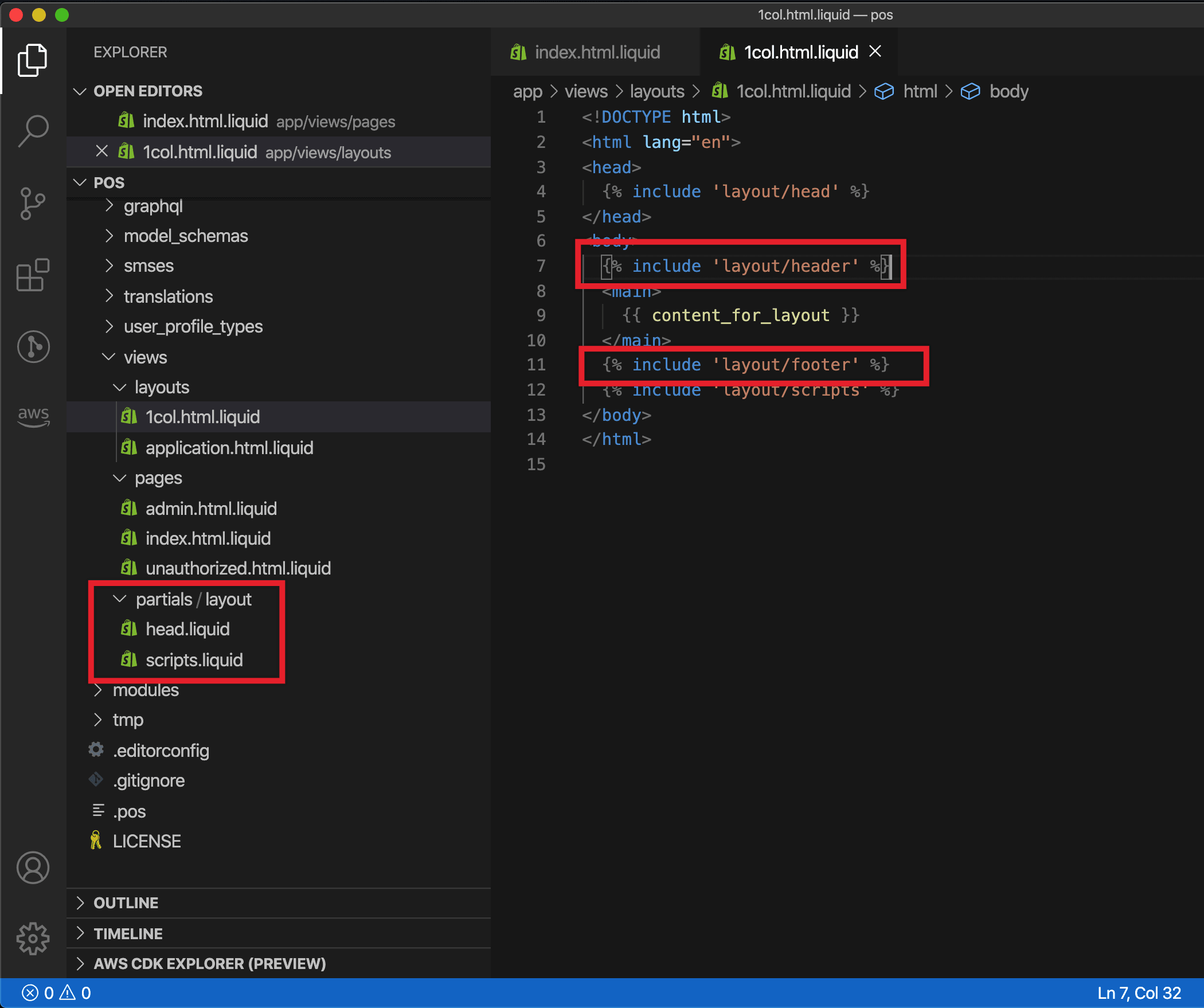Open the Accounts icon near the bottom

(33, 868)
